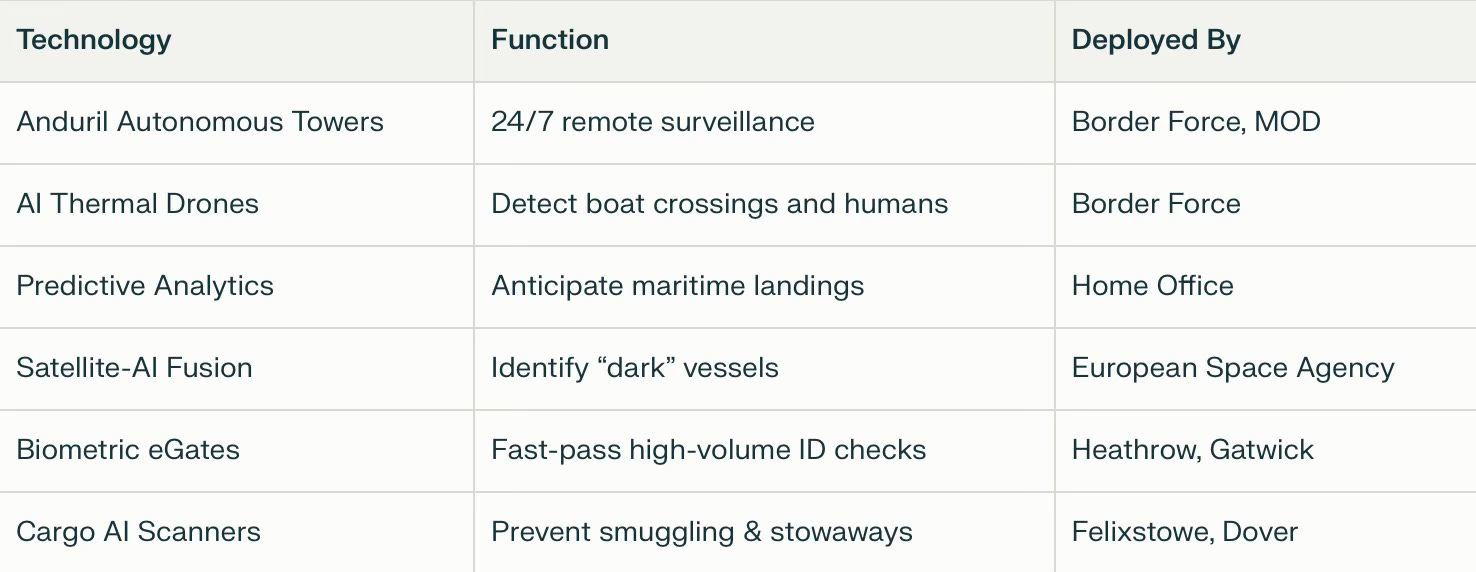Select the AI Thermal Drones cell
Image resolution: width=1476 pixels, height=572 pixels.
click(237, 205)
